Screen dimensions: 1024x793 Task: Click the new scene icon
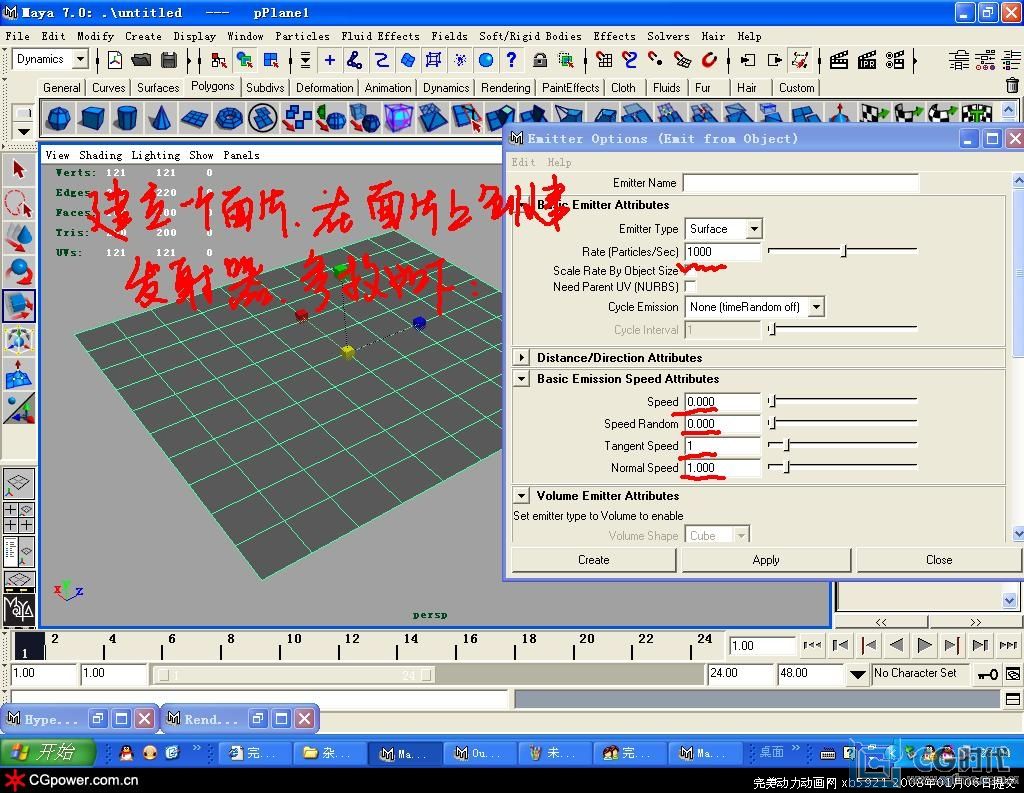(x=115, y=61)
